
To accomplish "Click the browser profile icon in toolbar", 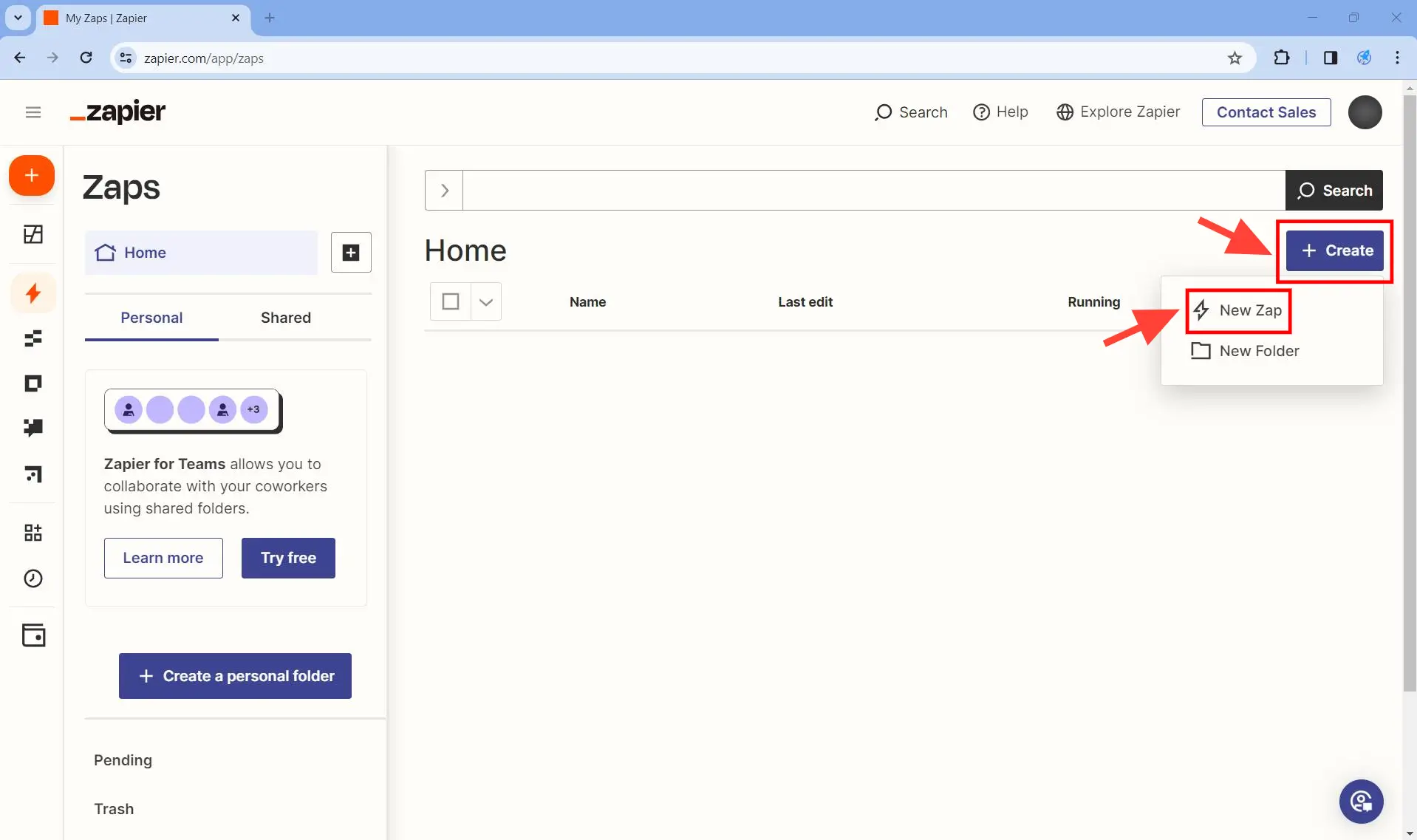I will [1364, 58].
